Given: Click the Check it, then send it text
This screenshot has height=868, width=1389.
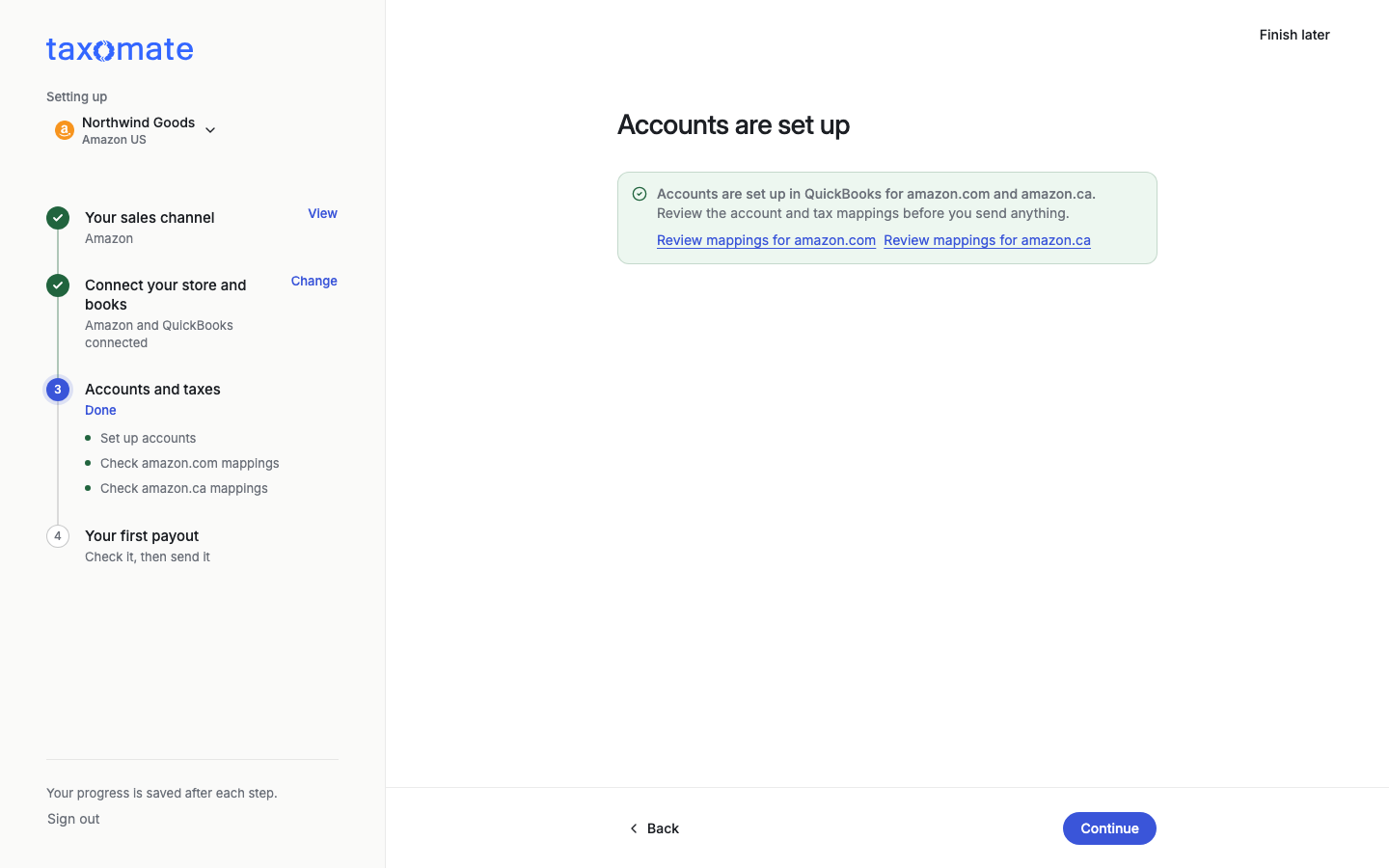Looking at the screenshot, I should point(148,556).
